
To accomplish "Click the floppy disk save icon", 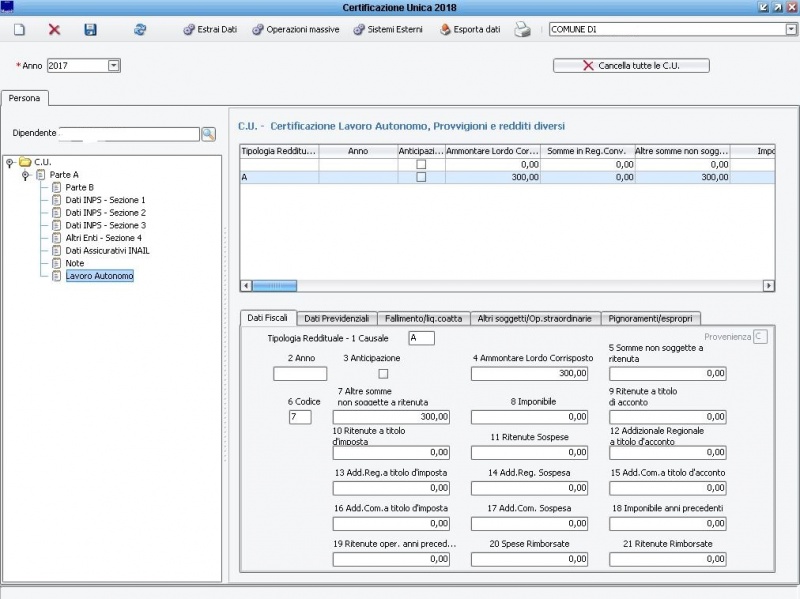I will pyautogui.click(x=90, y=30).
